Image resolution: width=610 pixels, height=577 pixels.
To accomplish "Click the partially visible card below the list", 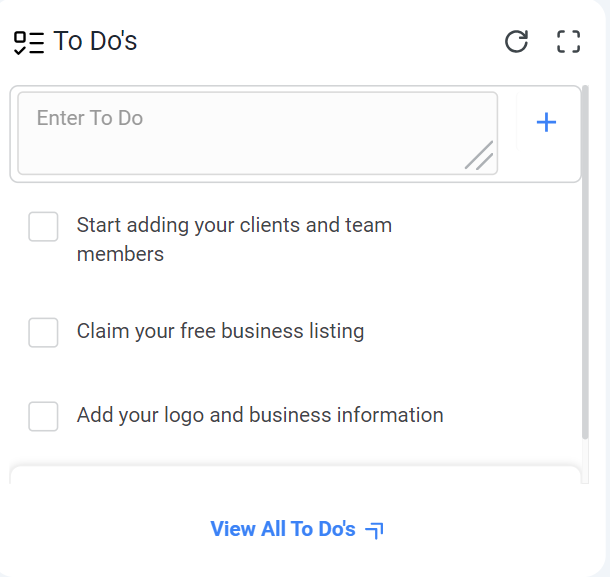I will pos(295,474).
